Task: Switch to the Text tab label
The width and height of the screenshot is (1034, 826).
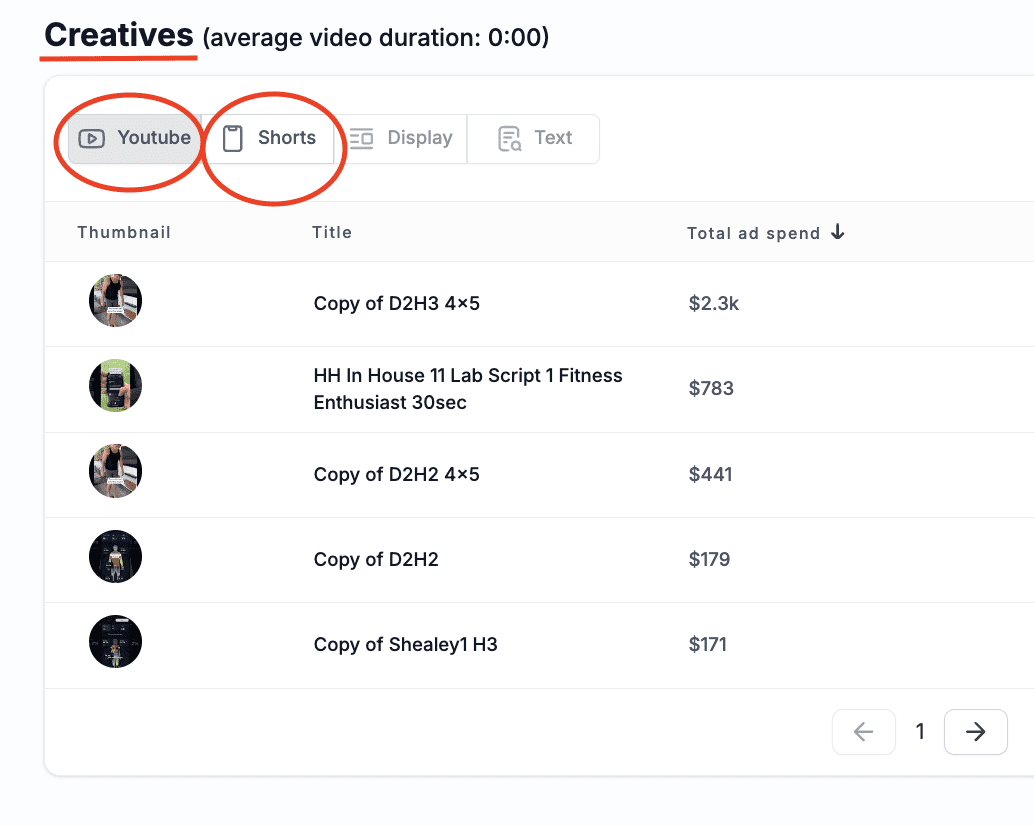Action: coord(553,138)
